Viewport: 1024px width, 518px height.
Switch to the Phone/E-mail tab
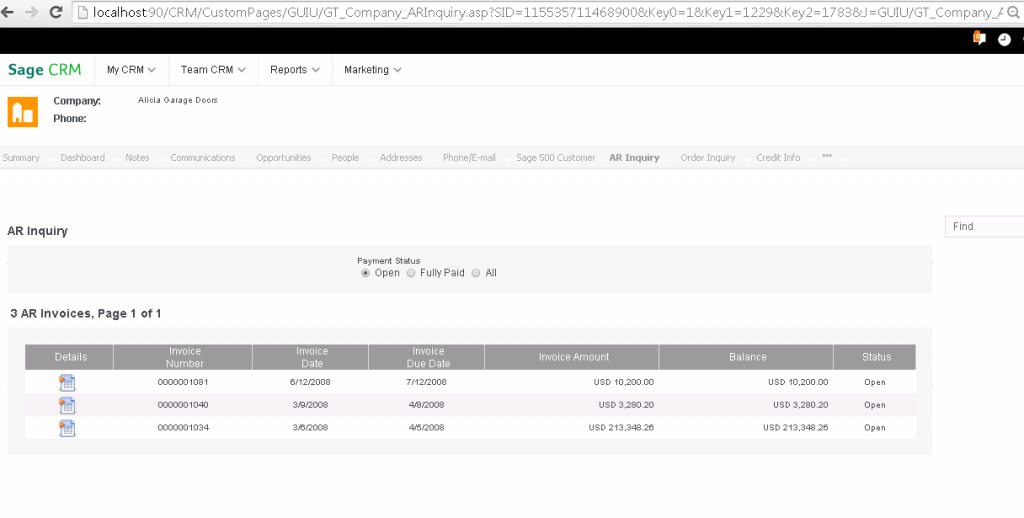469,157
